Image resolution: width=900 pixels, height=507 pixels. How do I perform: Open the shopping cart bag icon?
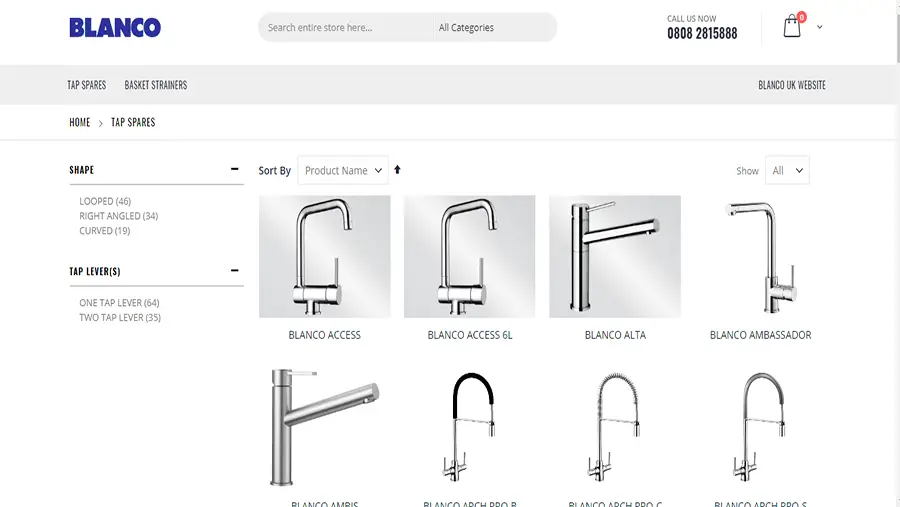point(792,26)
